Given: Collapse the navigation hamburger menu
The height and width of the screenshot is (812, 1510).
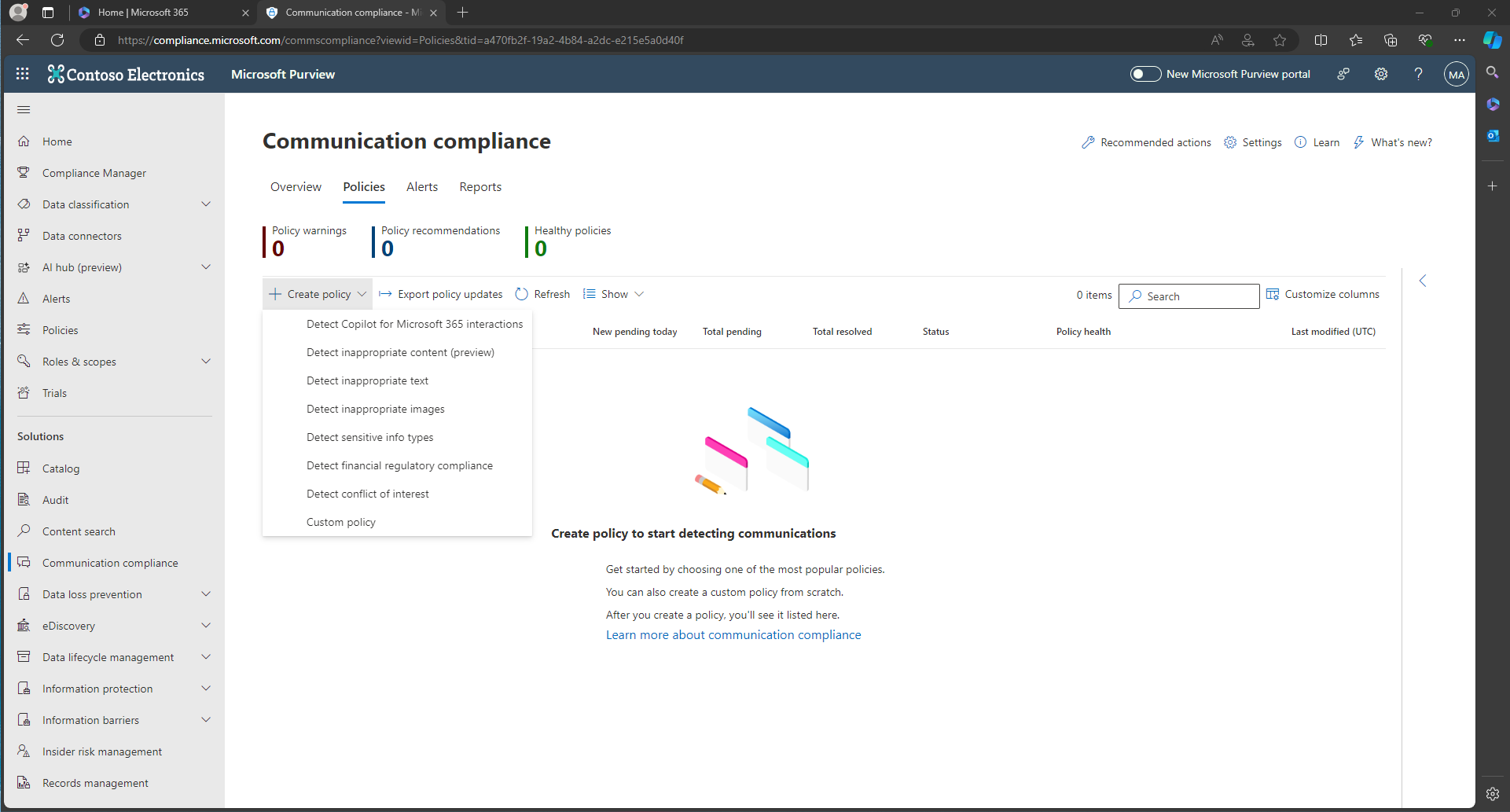Looking at the screenshot, I should click(24, 110).
